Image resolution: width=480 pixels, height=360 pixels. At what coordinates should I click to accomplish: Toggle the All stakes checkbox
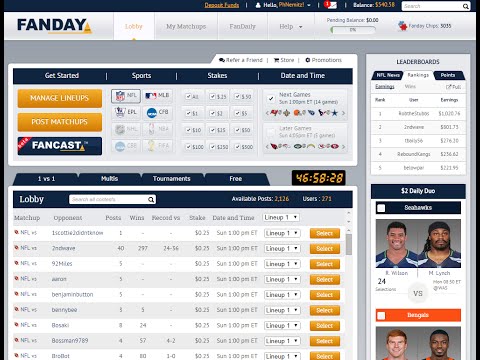188,96
